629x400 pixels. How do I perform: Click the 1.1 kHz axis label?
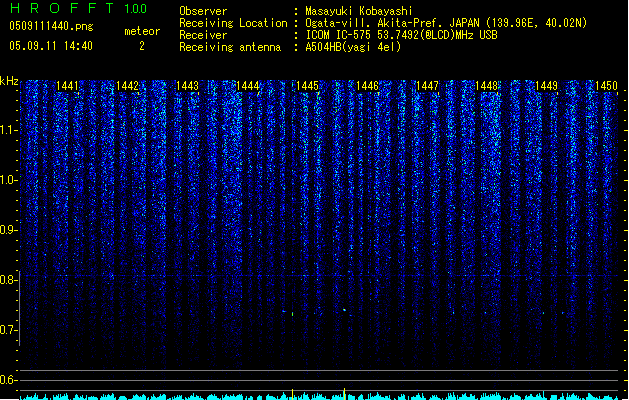[8, 130]
